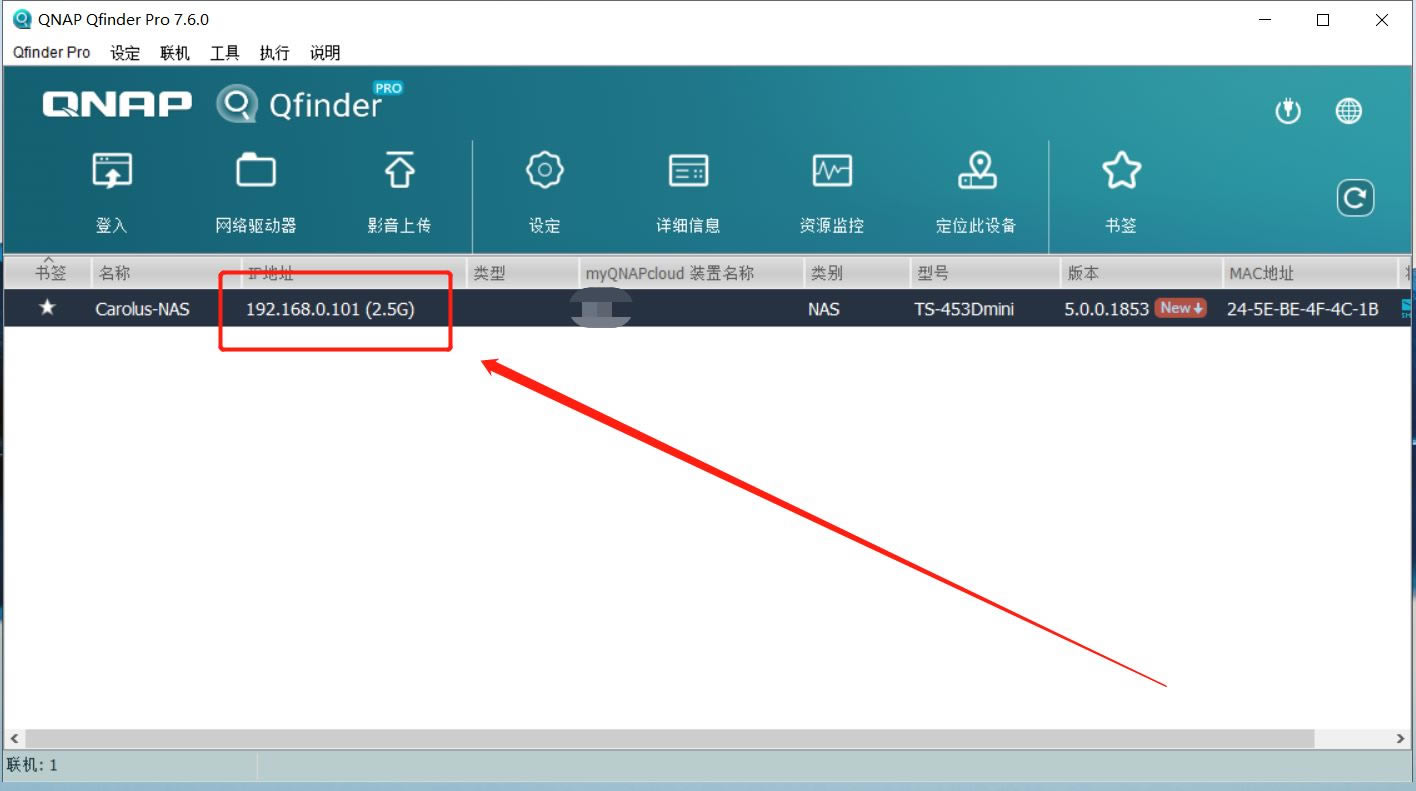The image size is (1416, 791).
Task: Open the 设定 settings gear icon
Action: pos(544,171)
